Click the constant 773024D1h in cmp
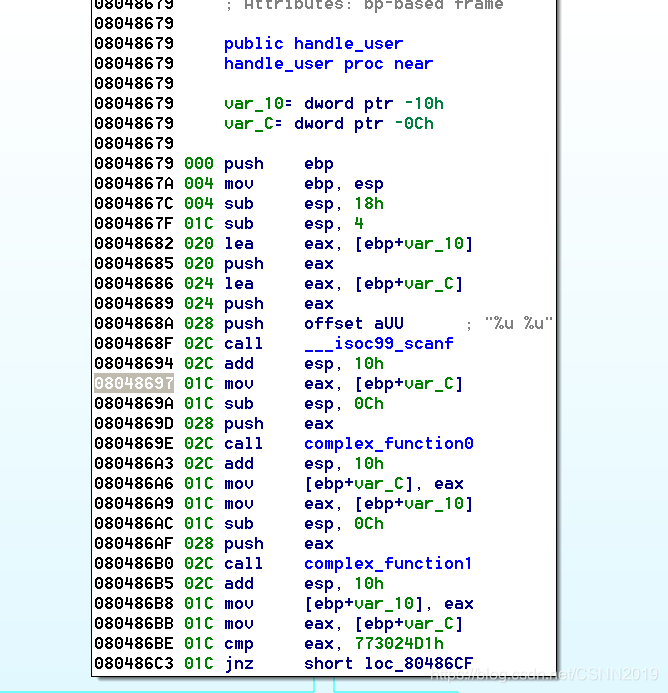Viewport: 668px width, 693px height. click(x=399, y=644)
